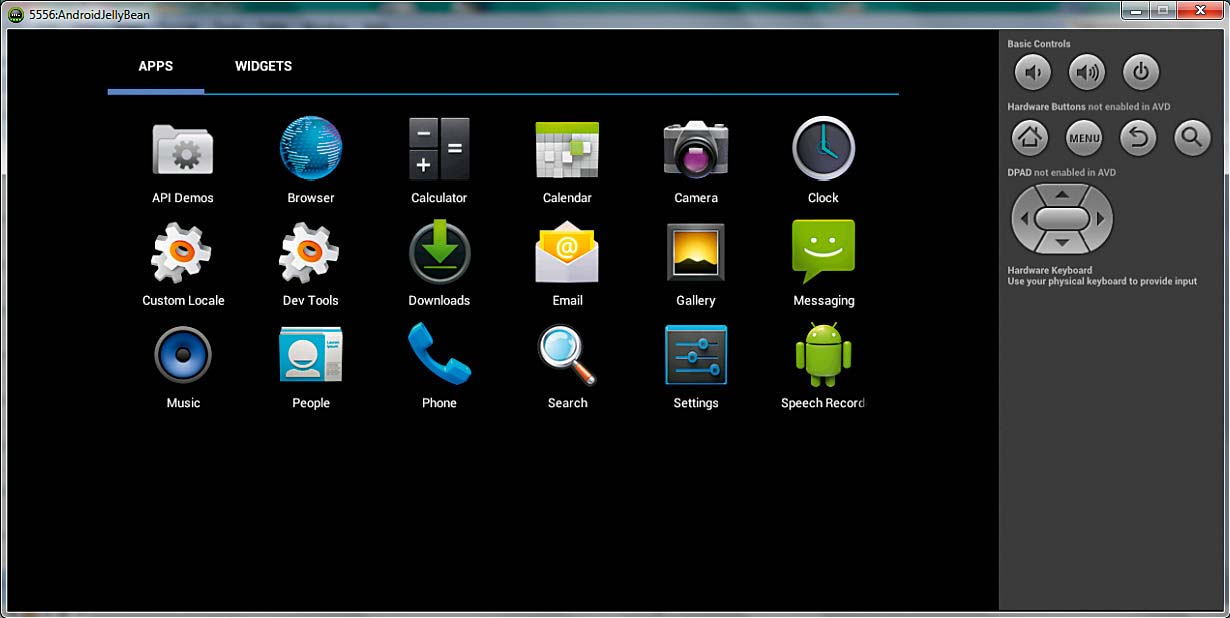Open the Calendar app
The height and width of the screenshot is (618, 1230).
567,162
